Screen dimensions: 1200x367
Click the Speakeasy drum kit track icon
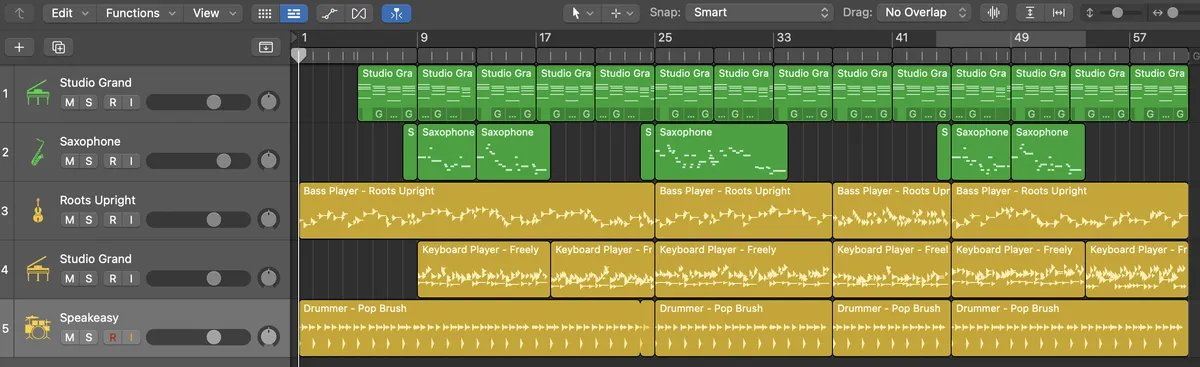click(37, 328)
